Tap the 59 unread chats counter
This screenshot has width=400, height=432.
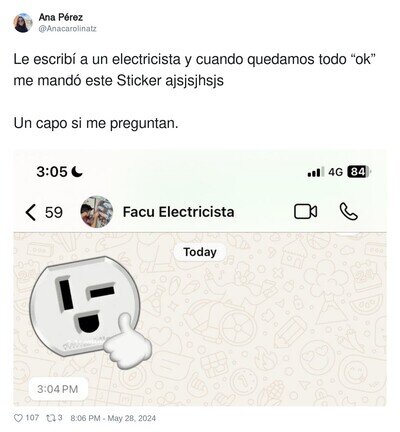pos(54,212)
